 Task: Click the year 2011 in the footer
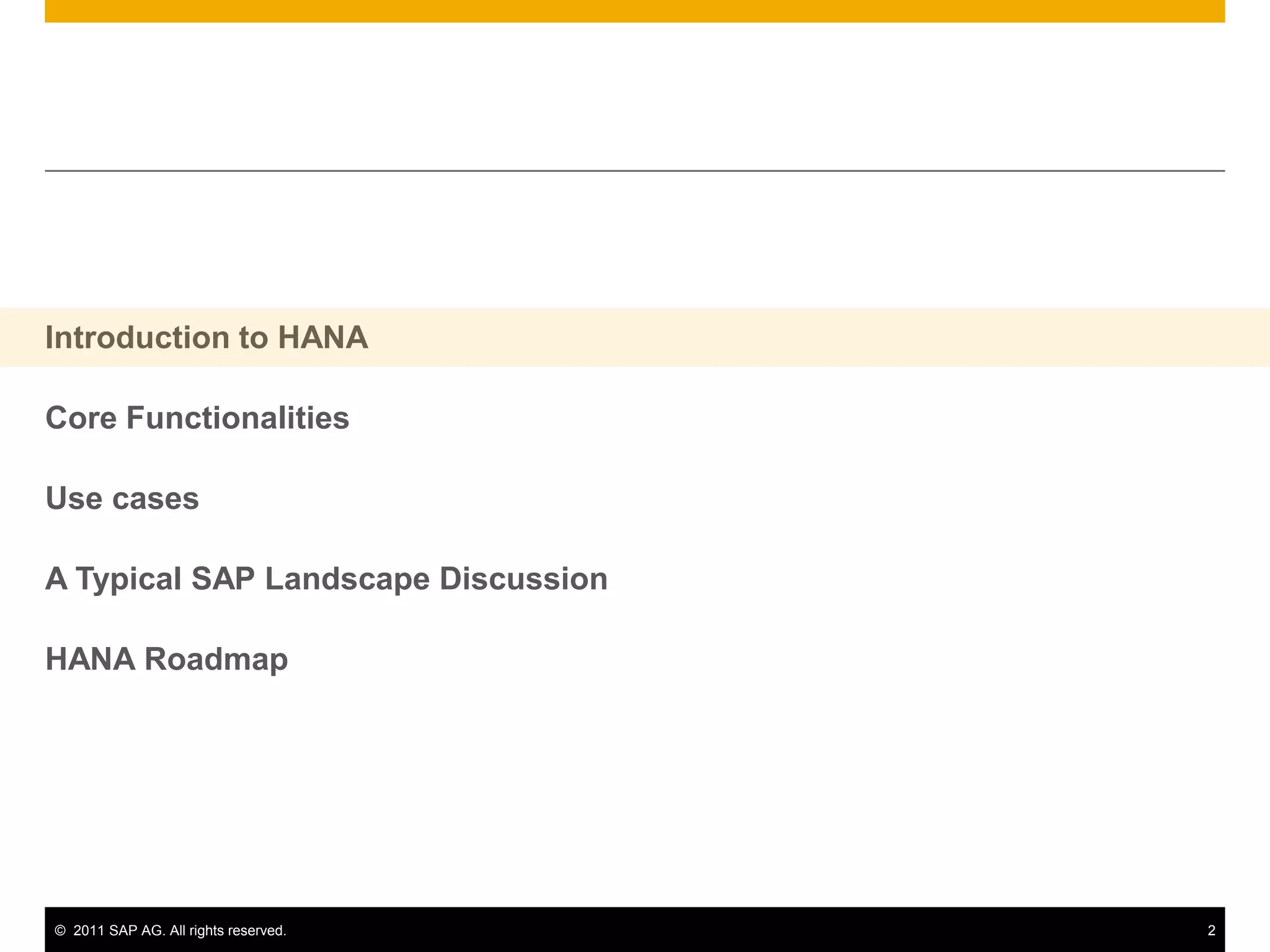(x=89, y=931)
